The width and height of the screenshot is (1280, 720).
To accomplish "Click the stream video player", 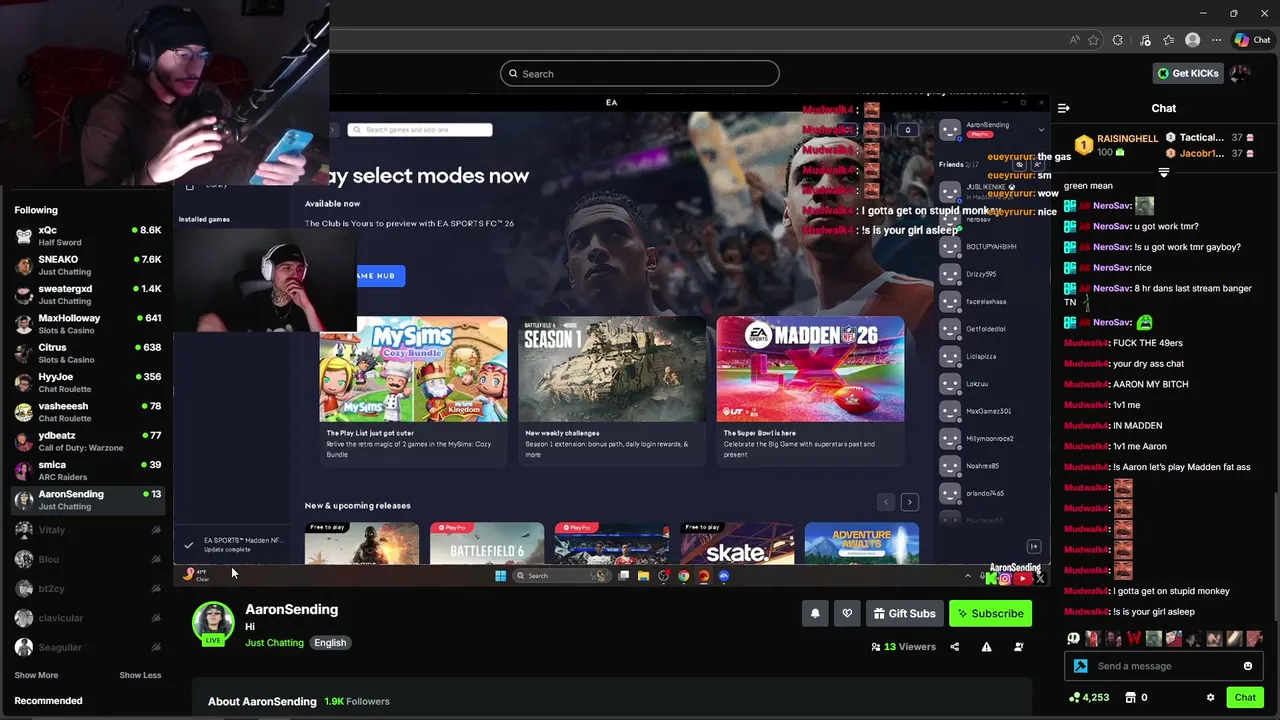I will coord(612,340).
